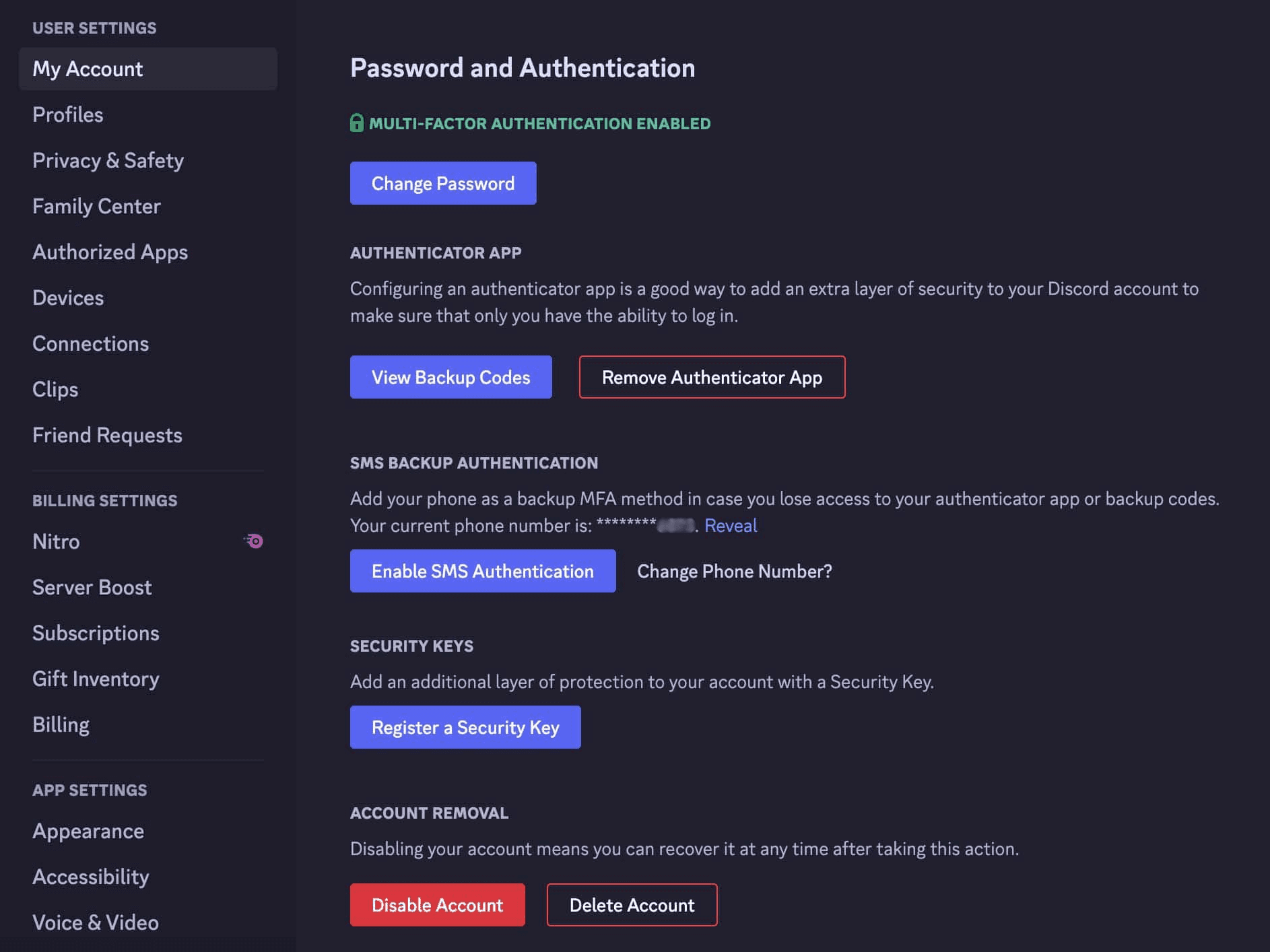Go to Privacy & Safety settings
This screenshot has width=1270, height=952.
148,160
